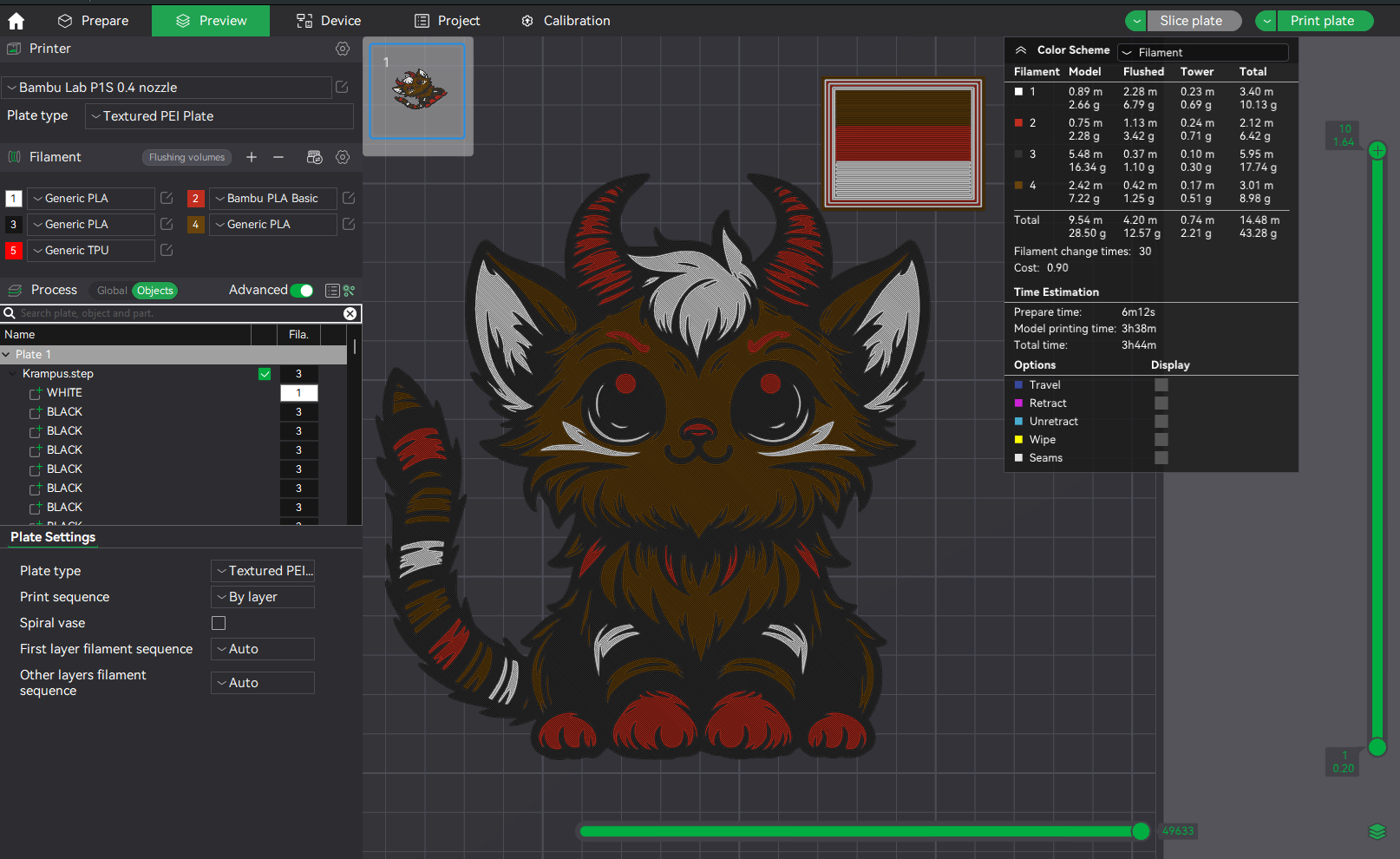
Task: Open the Device tab
Action: (x=329, y=21)
